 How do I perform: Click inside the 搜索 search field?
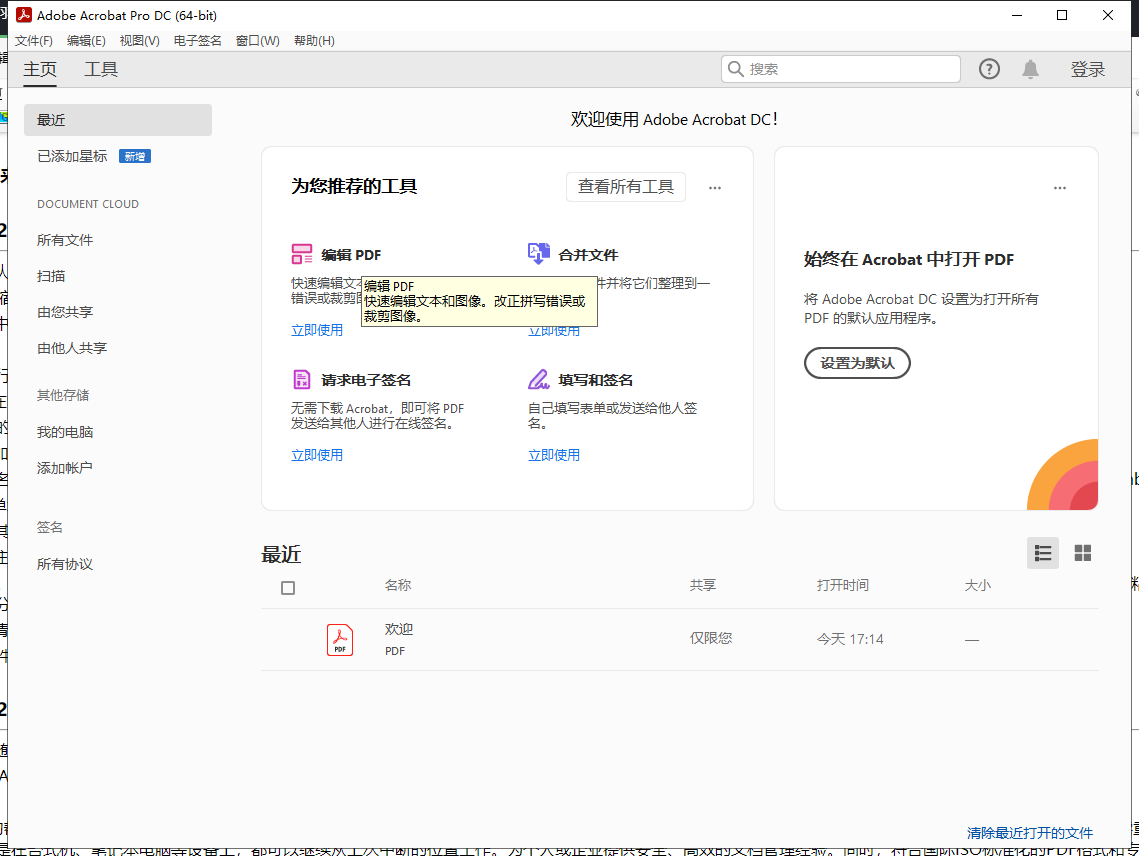[x=840, y=68]
